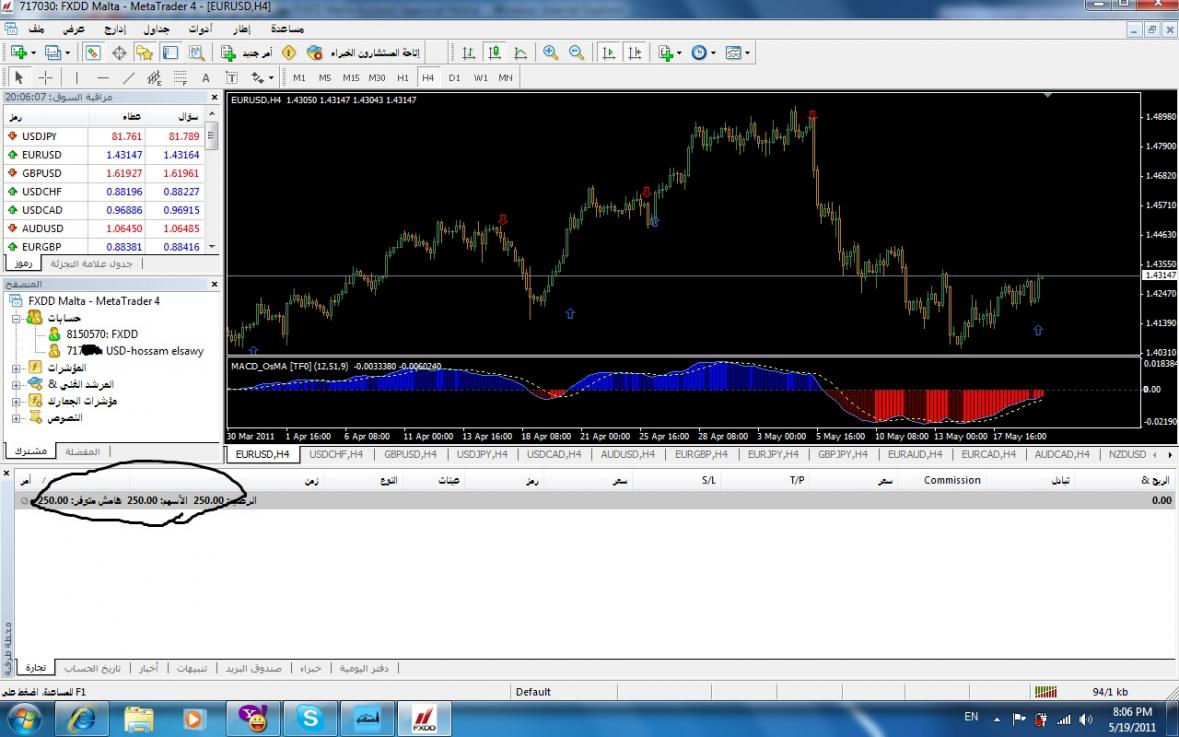Toggle the auto scroll chart icon

click(608, 53)
